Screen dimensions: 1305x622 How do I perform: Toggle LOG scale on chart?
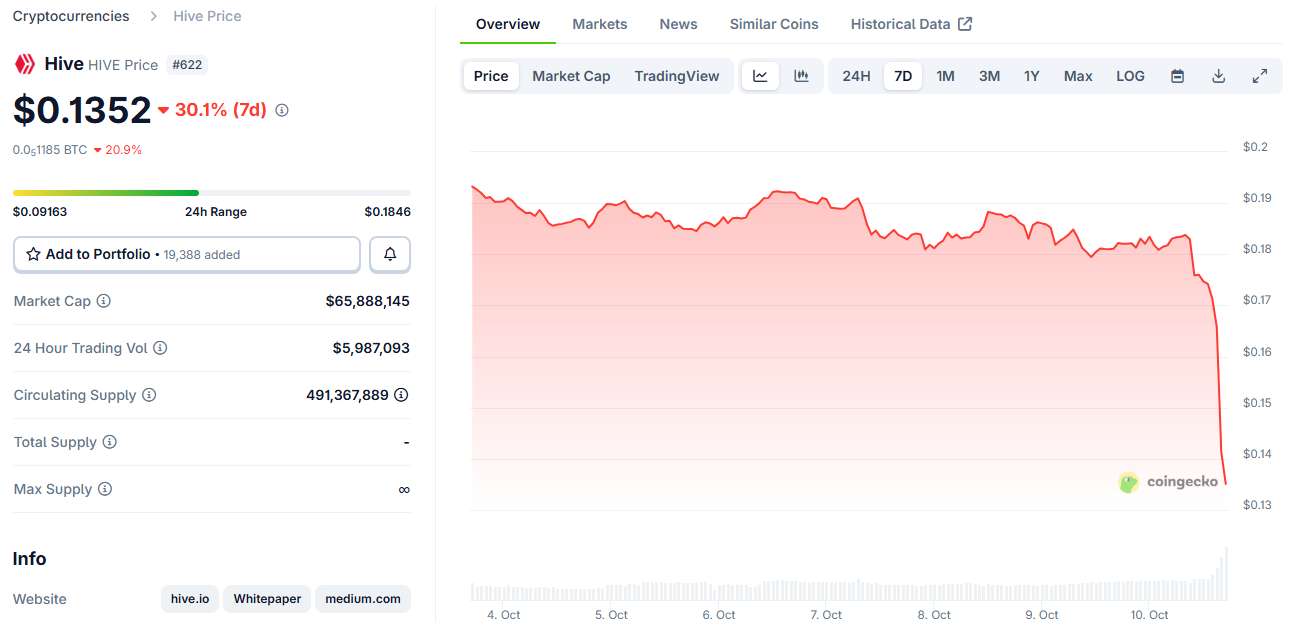tap(1130, 76)
